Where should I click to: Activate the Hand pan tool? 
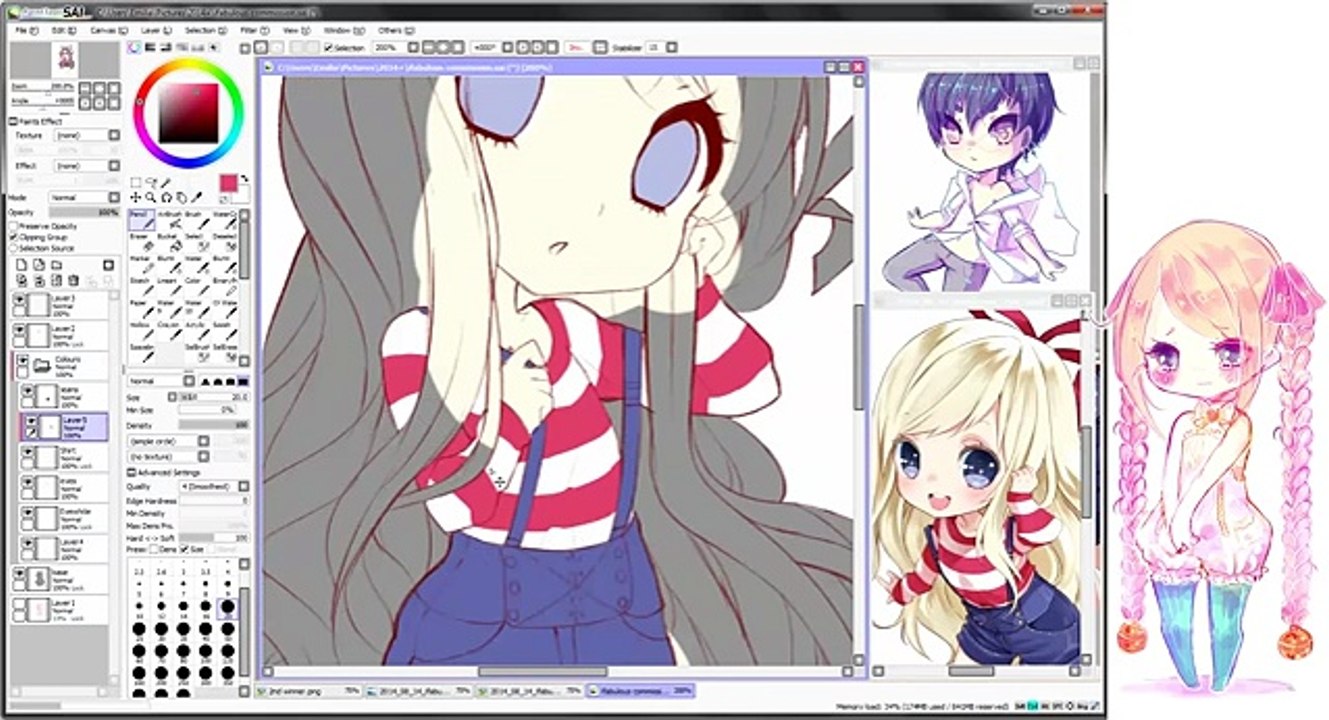tap(181, 197)
